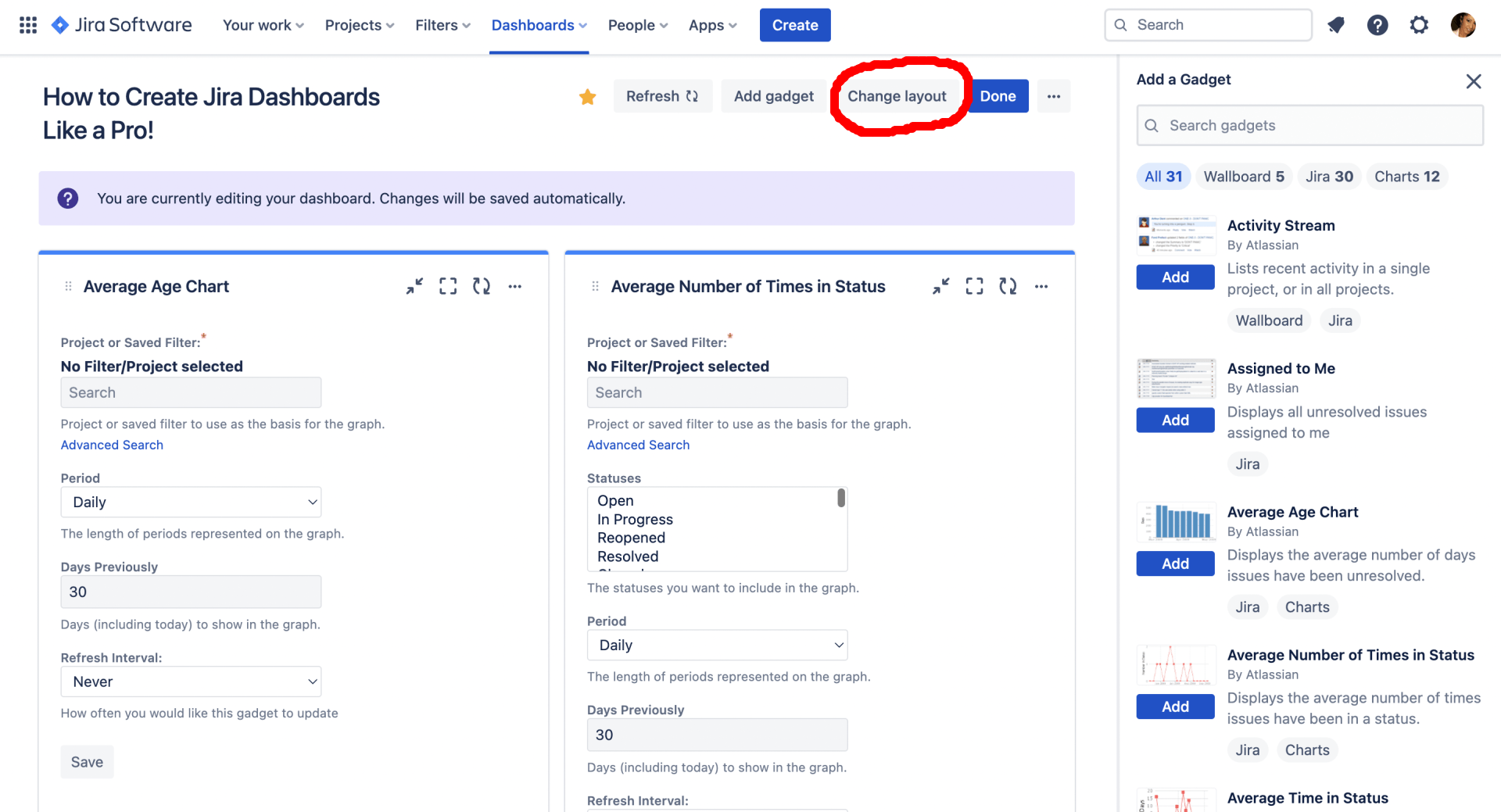Add the Assigned to Me gadget
Viewport: 1501px width, 812px height.
tap(1175, 420)
